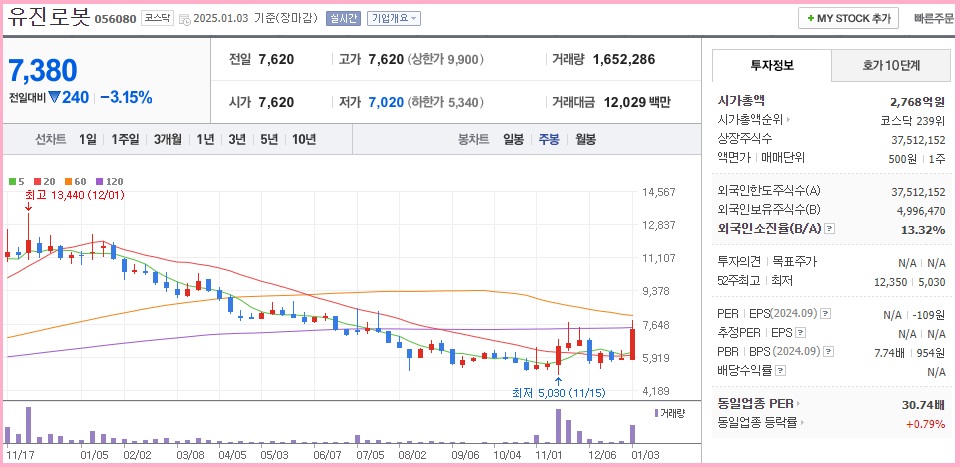Show the 일봉 candle chart
The width and height of the screenshot is (960, 467).
tap(513, 140)
